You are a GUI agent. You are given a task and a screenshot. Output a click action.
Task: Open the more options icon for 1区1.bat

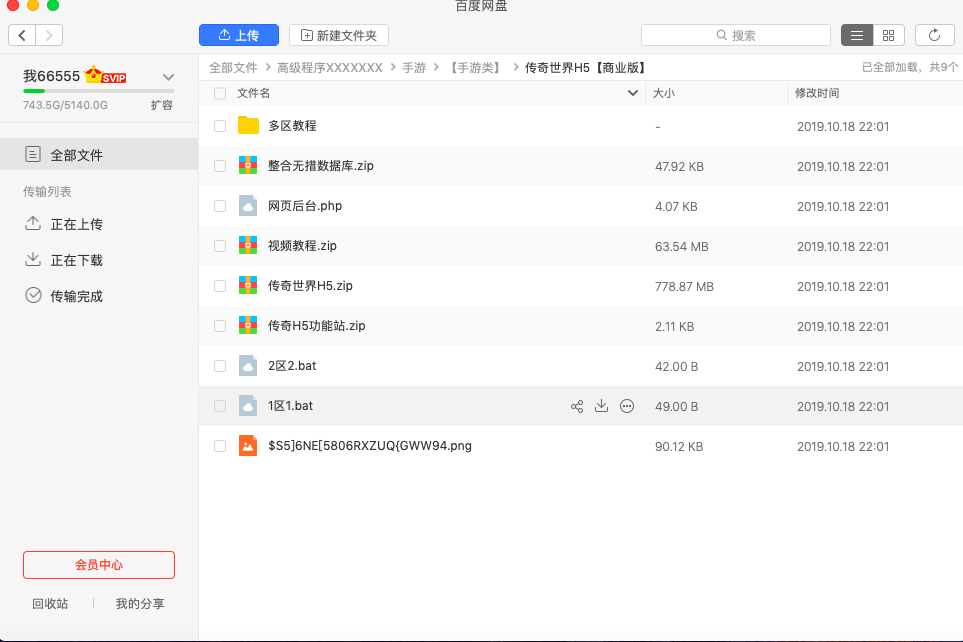[627, 406]
